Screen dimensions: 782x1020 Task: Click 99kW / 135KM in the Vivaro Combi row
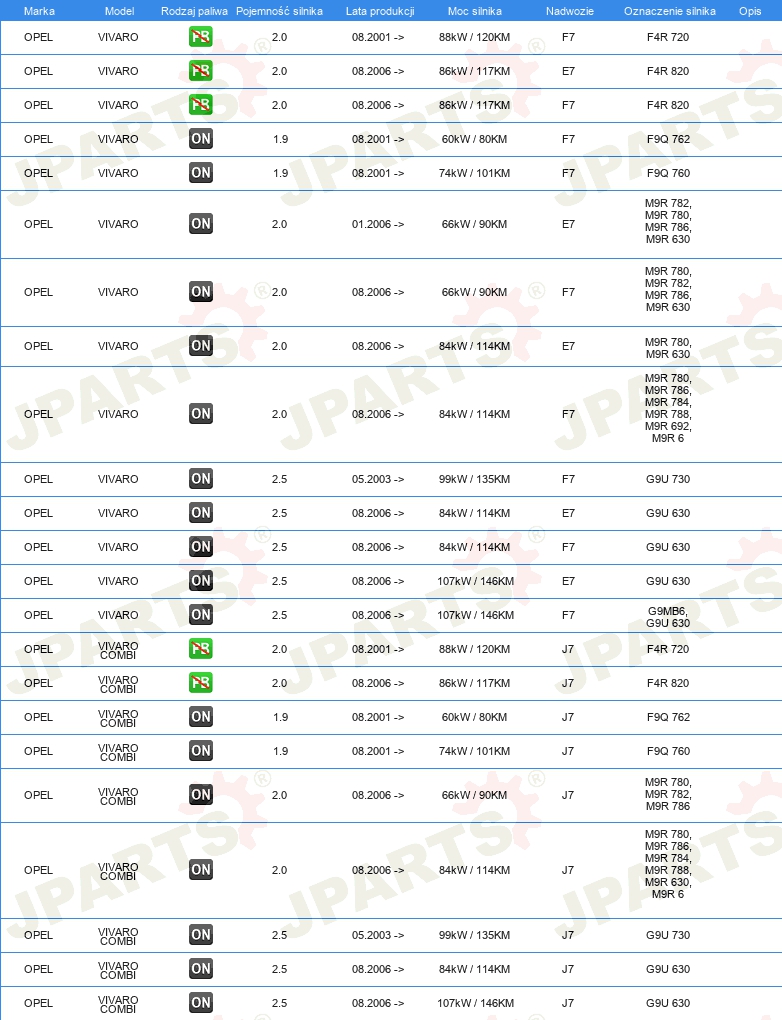coord(474,935)
